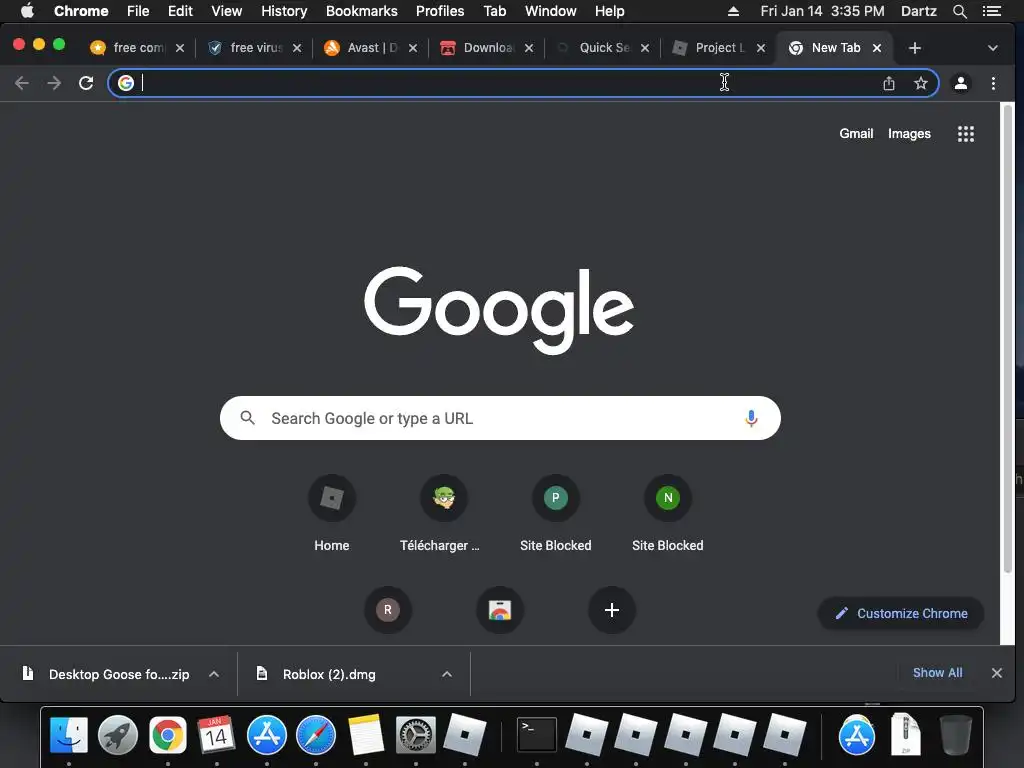
Task: Open the Gmail link
Action: pos(856,133)
